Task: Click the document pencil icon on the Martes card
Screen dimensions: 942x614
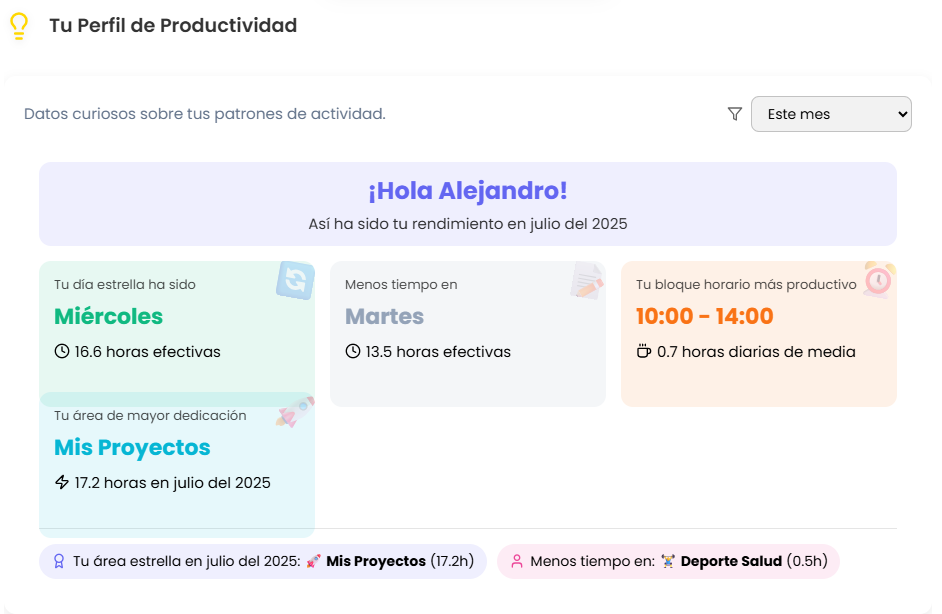Action: coord(587,281)
